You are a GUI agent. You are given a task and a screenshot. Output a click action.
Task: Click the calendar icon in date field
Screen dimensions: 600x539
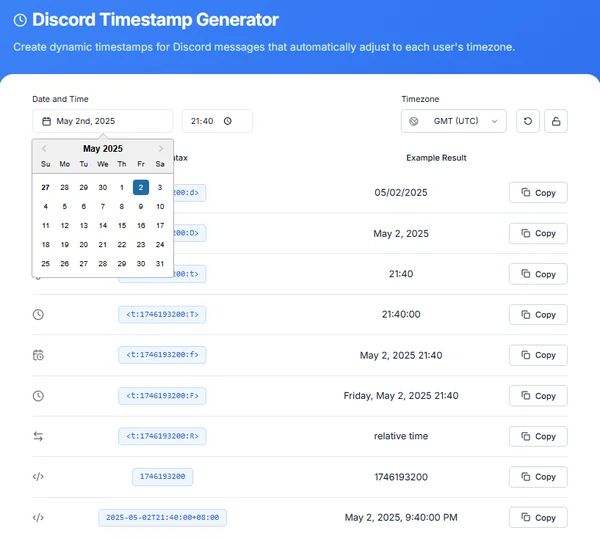(46, 121)
